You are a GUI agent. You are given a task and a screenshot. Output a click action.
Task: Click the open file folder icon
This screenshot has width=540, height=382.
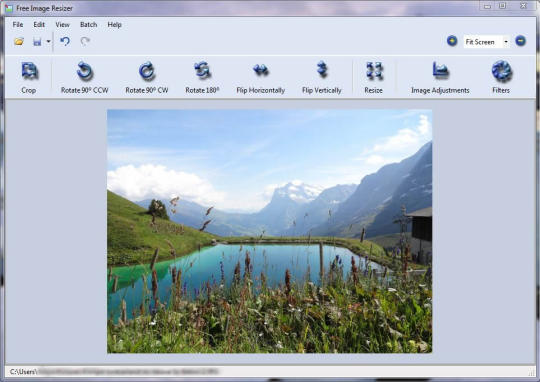pyautogui.click(x=19, y=42)
